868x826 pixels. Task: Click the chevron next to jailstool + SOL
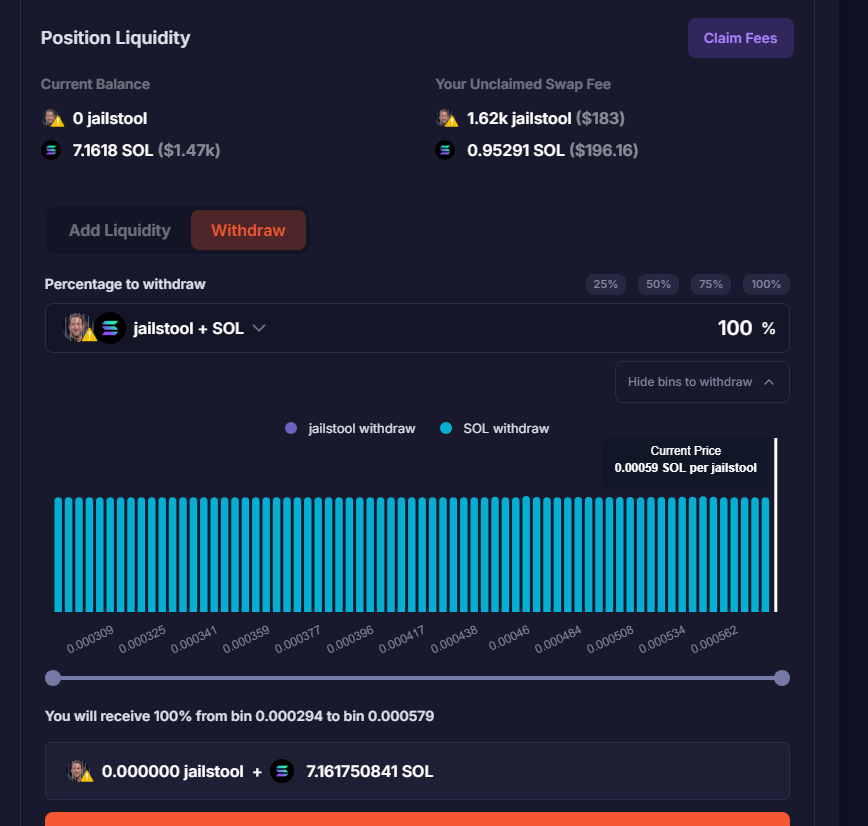click(259, 328)
